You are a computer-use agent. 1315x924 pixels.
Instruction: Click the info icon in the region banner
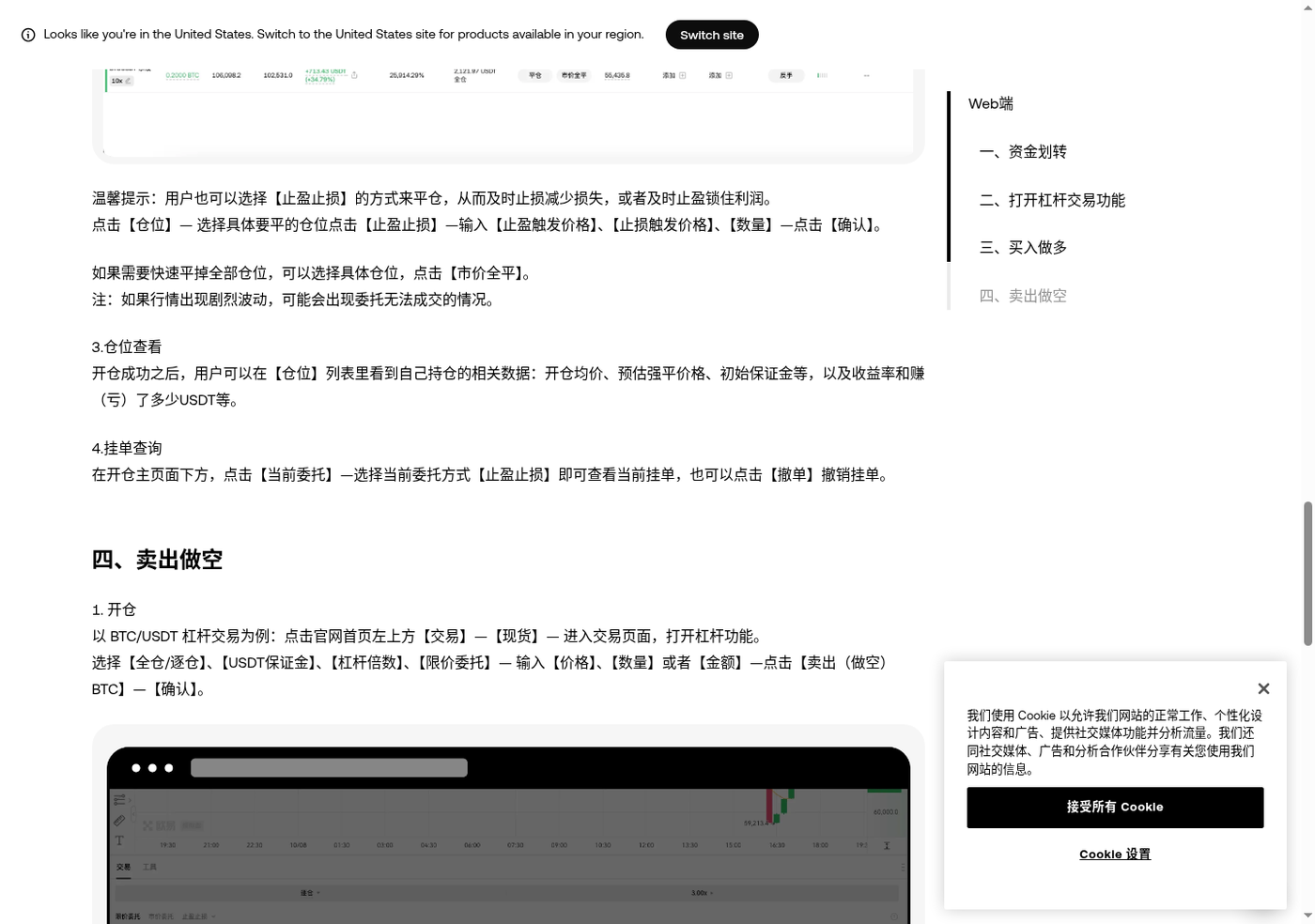coord(28,35)
